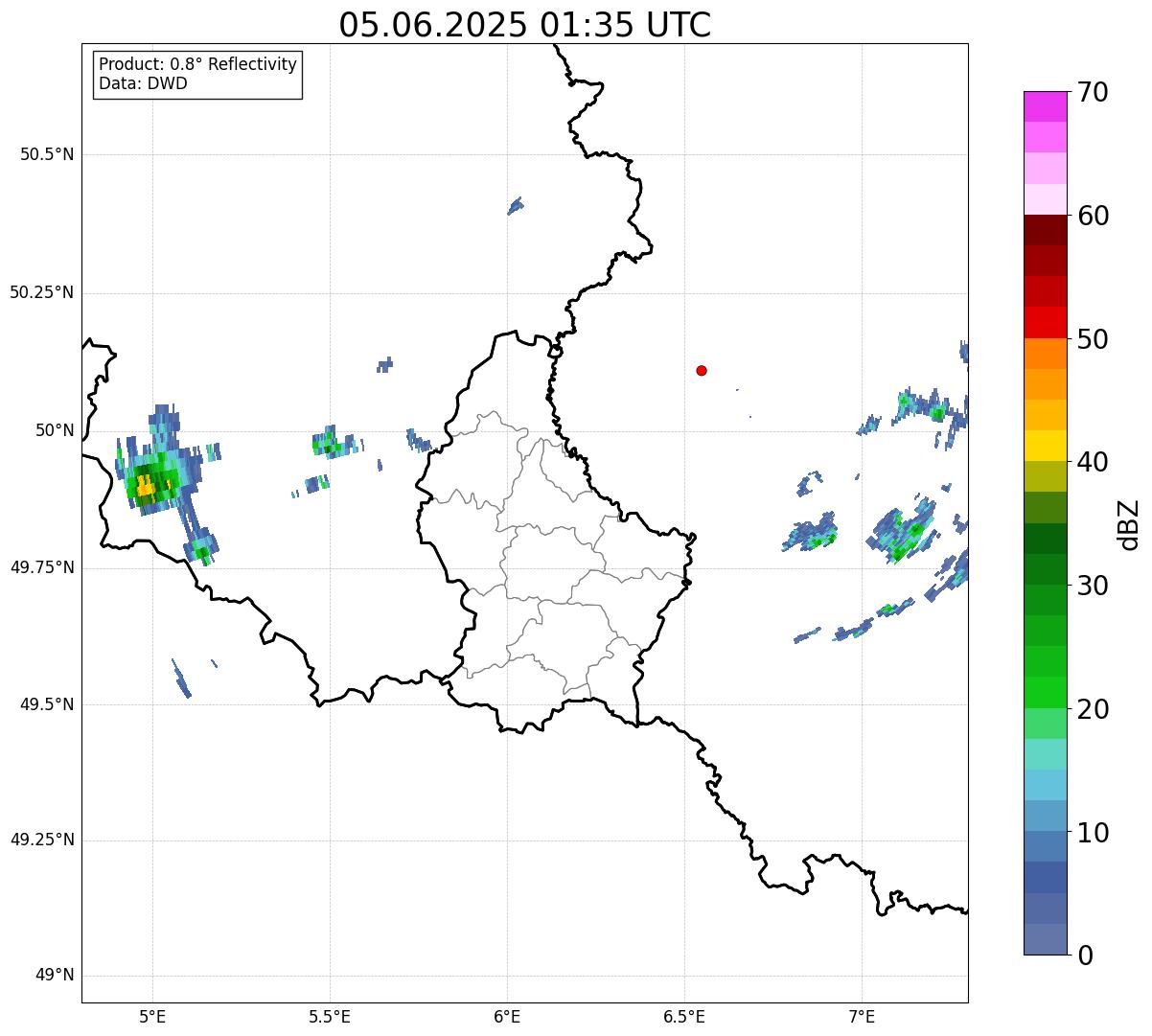Click the colorbar tick label 60
The width and height of the screenshot is (1152, 1036).
[1093, 216]
